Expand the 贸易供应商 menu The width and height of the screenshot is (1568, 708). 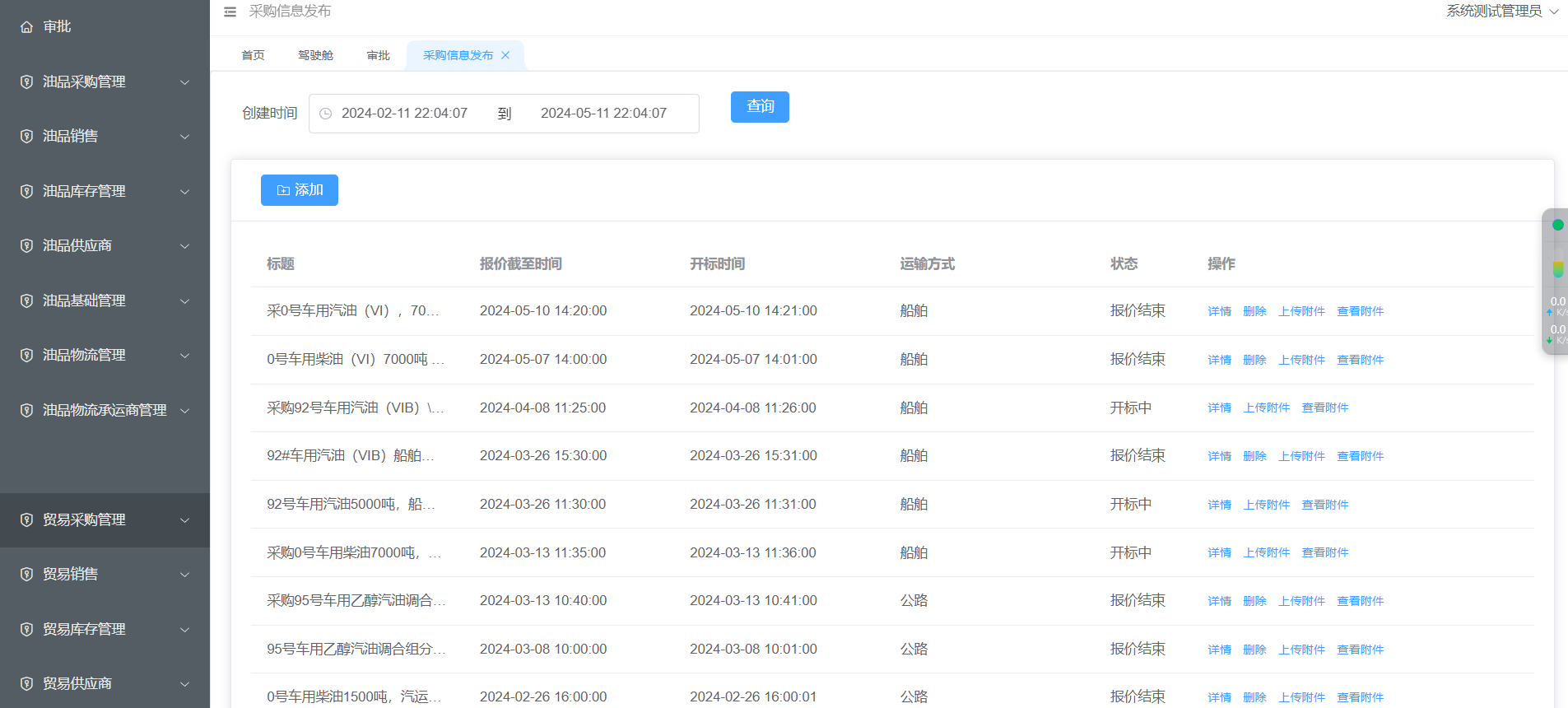(185, 684)
